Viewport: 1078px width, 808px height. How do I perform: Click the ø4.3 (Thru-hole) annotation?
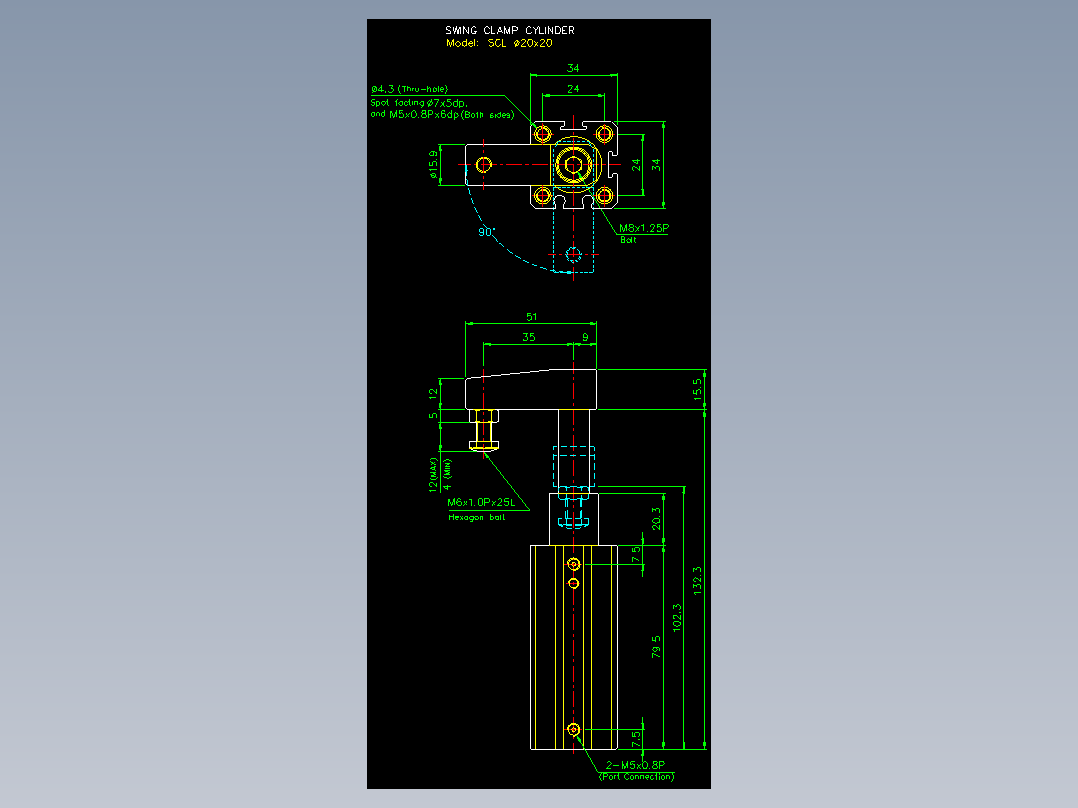(x=409, y=89)
